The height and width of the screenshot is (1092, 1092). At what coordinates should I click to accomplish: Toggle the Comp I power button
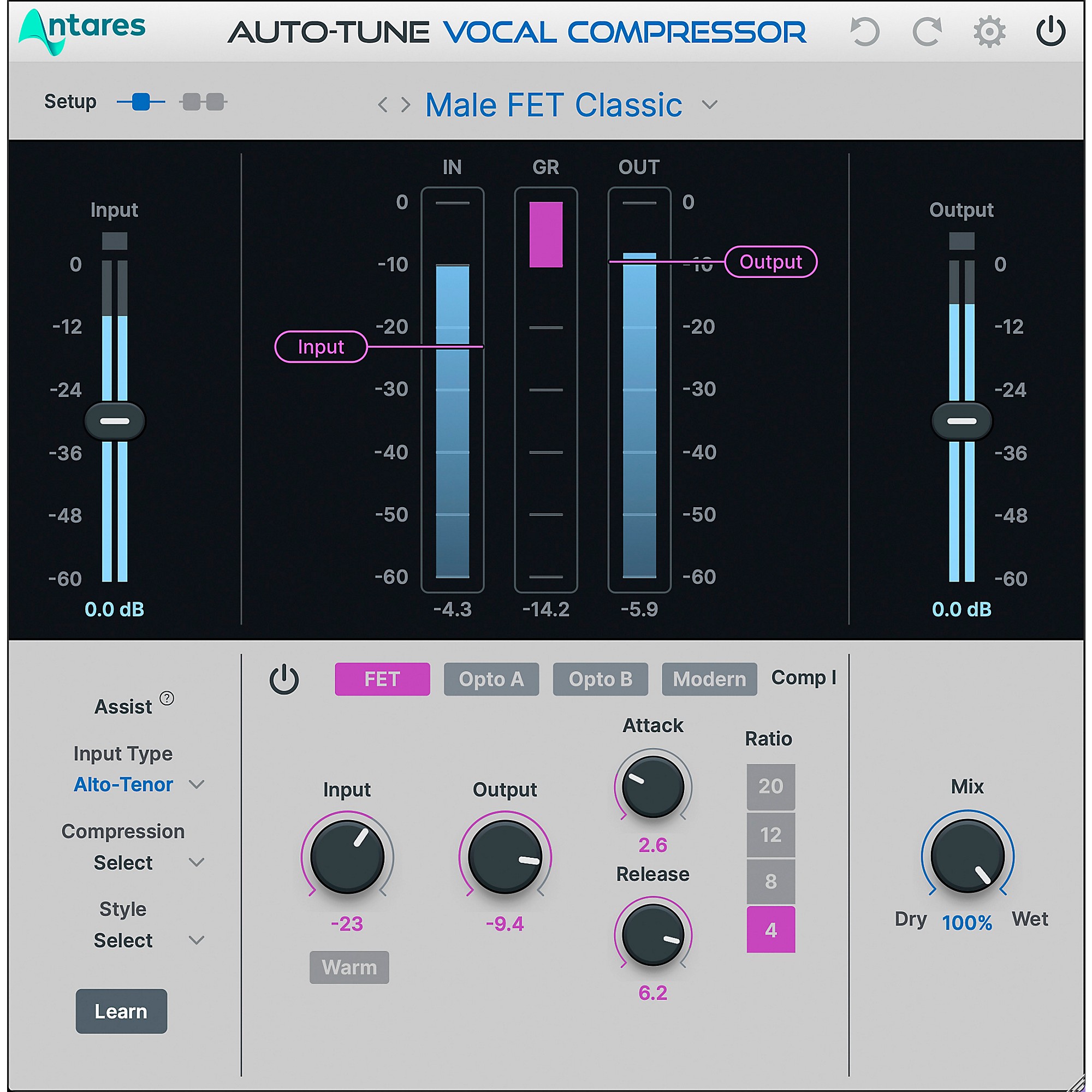coord(284,679)
